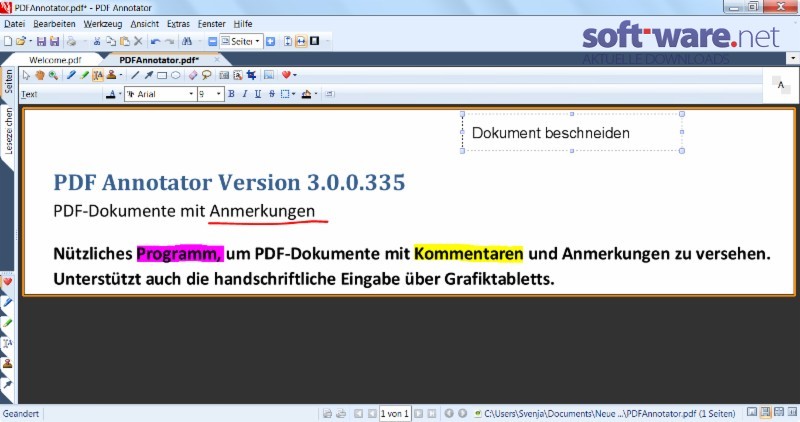Open the Bearbeiten menu
The height and width of the screenshot is (422, 800).
pos(54,24)
